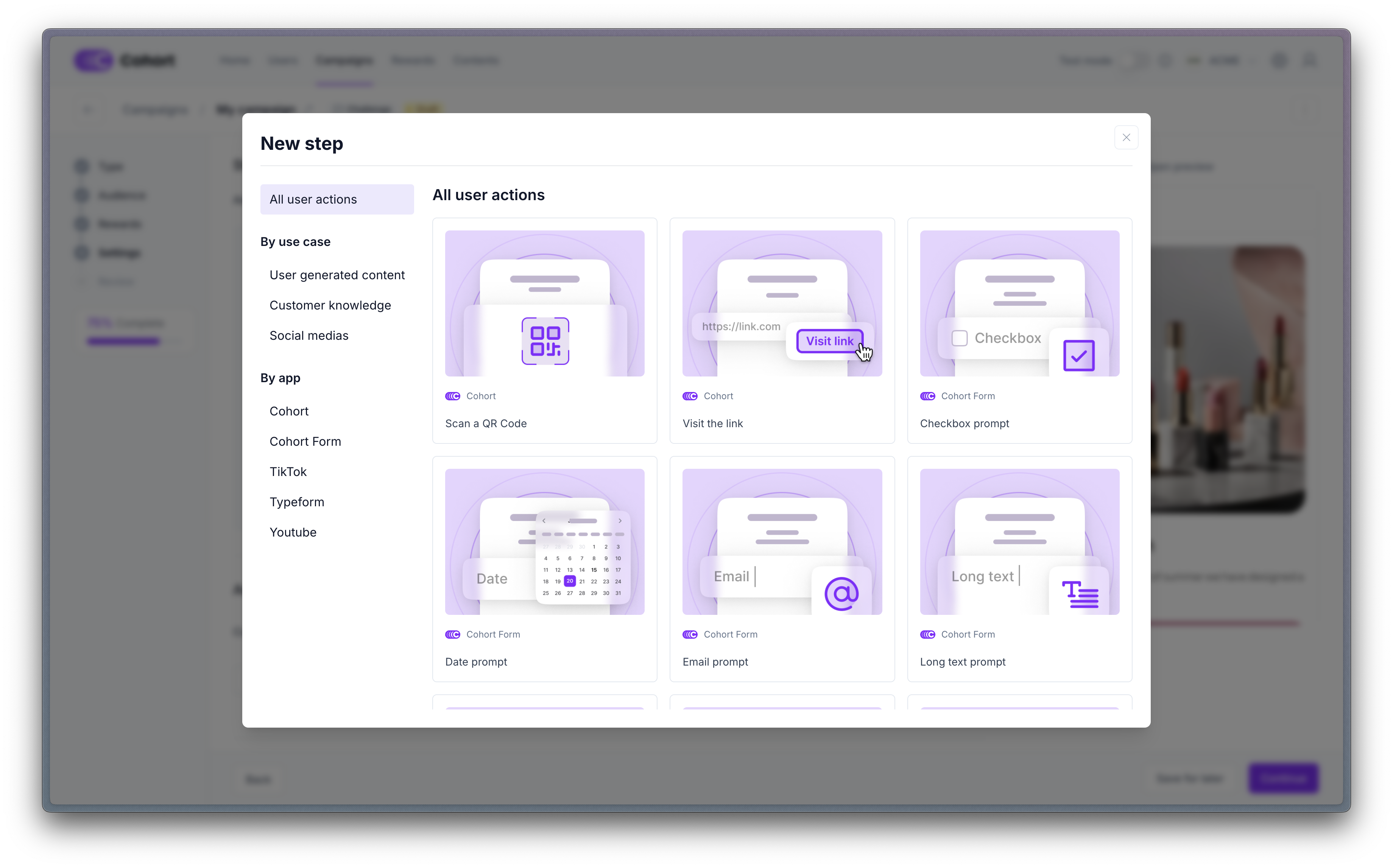
Task: Select the All user actions filter
Action: (337, 199)
